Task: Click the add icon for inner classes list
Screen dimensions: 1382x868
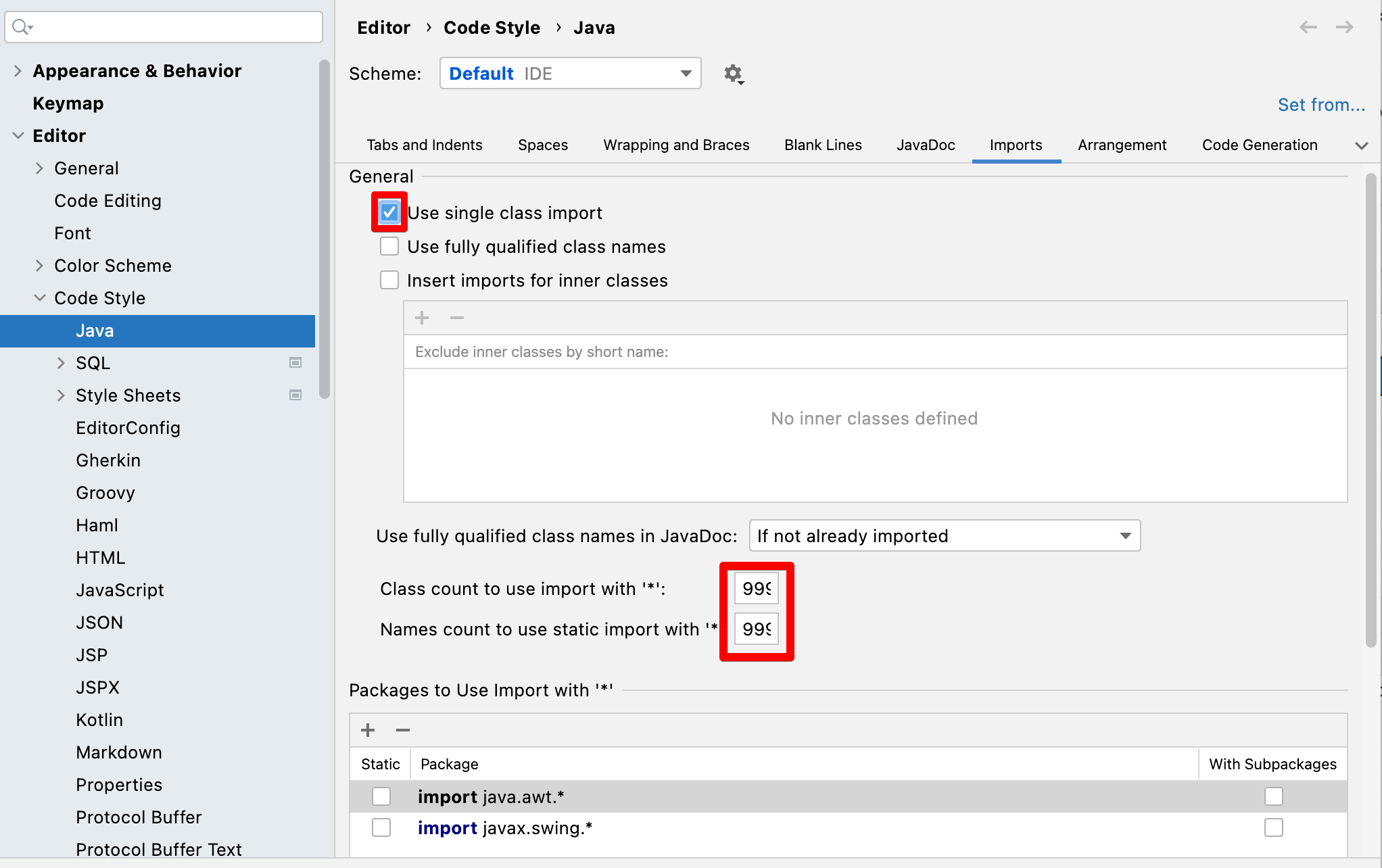Action: pyautogui.click(x=422, y=318)
